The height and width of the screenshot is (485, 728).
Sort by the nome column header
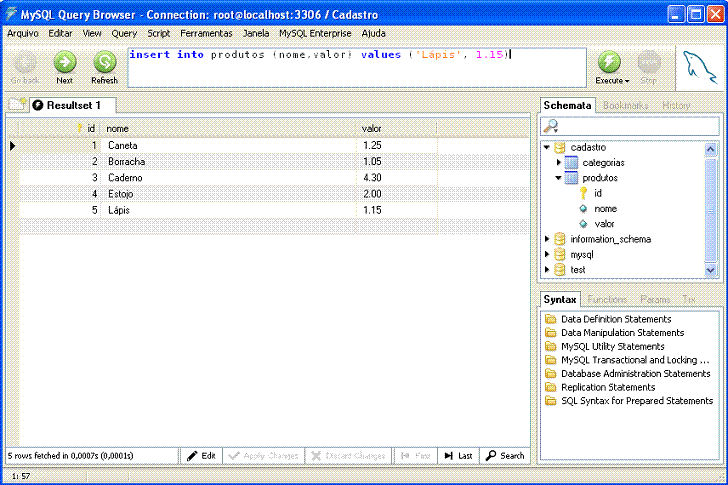(229, 129)
